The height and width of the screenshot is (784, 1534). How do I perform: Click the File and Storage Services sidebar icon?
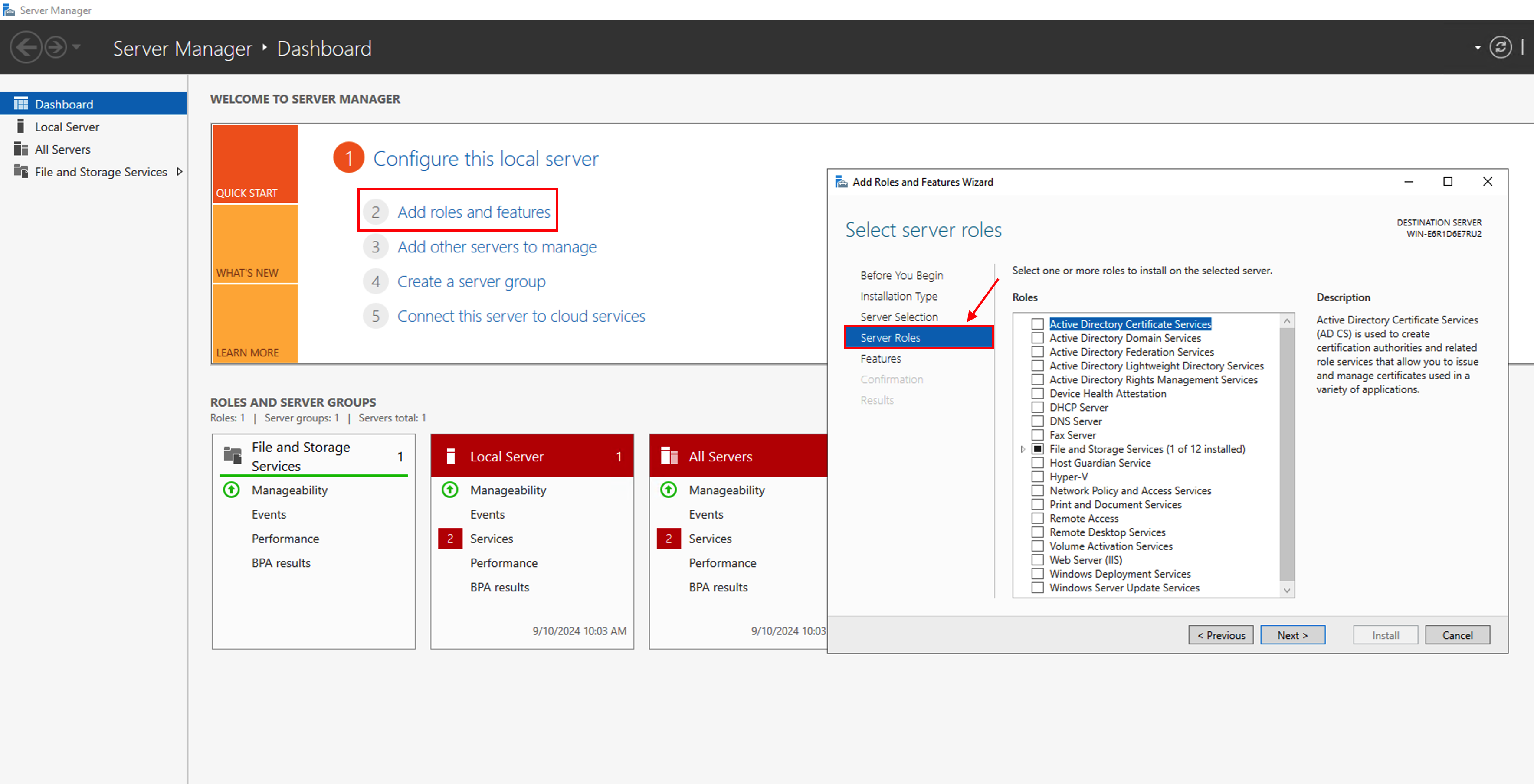pyautogui.click(x=21, y=171)
